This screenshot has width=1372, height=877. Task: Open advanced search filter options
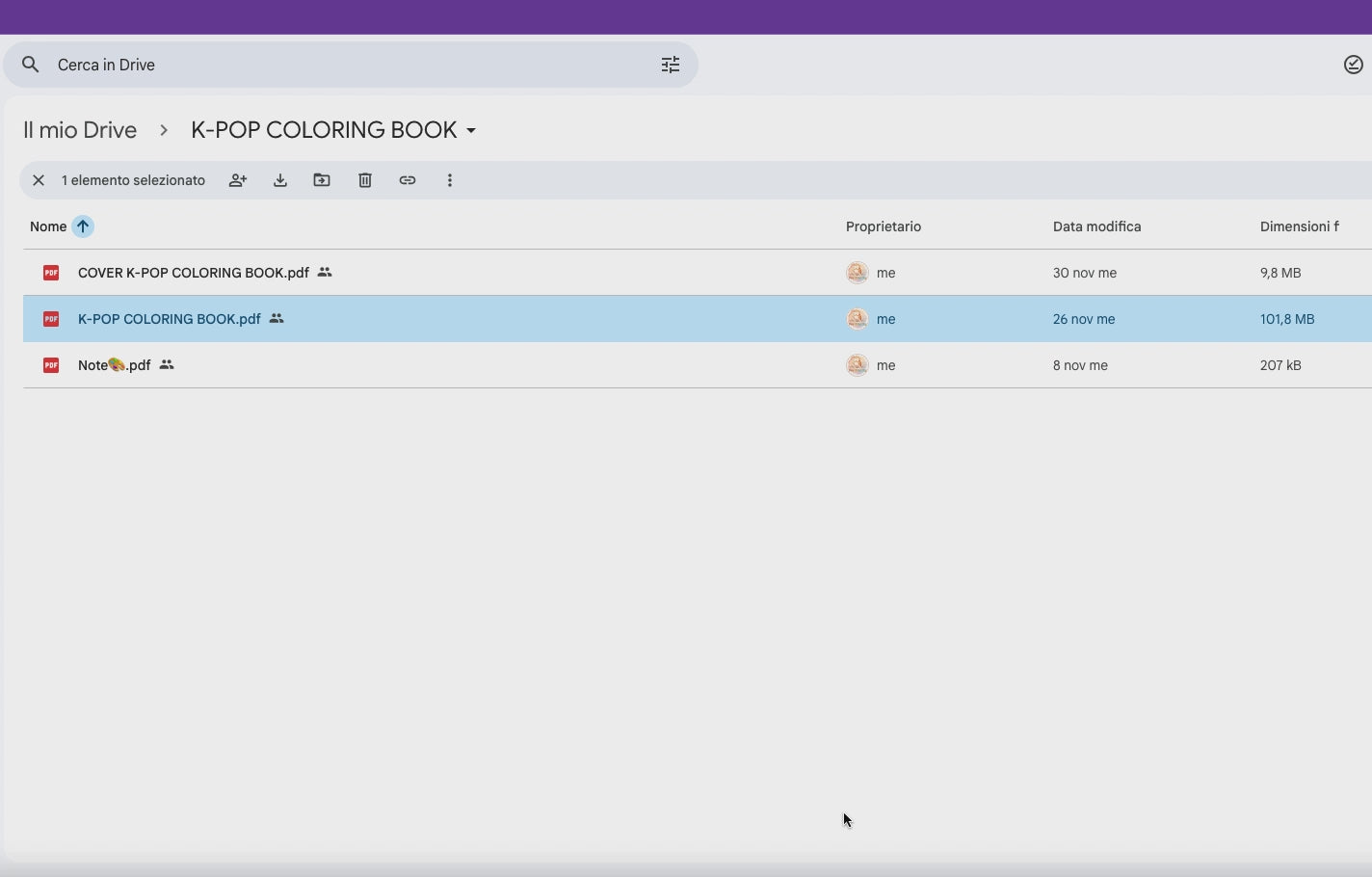(x=671, y=65)
